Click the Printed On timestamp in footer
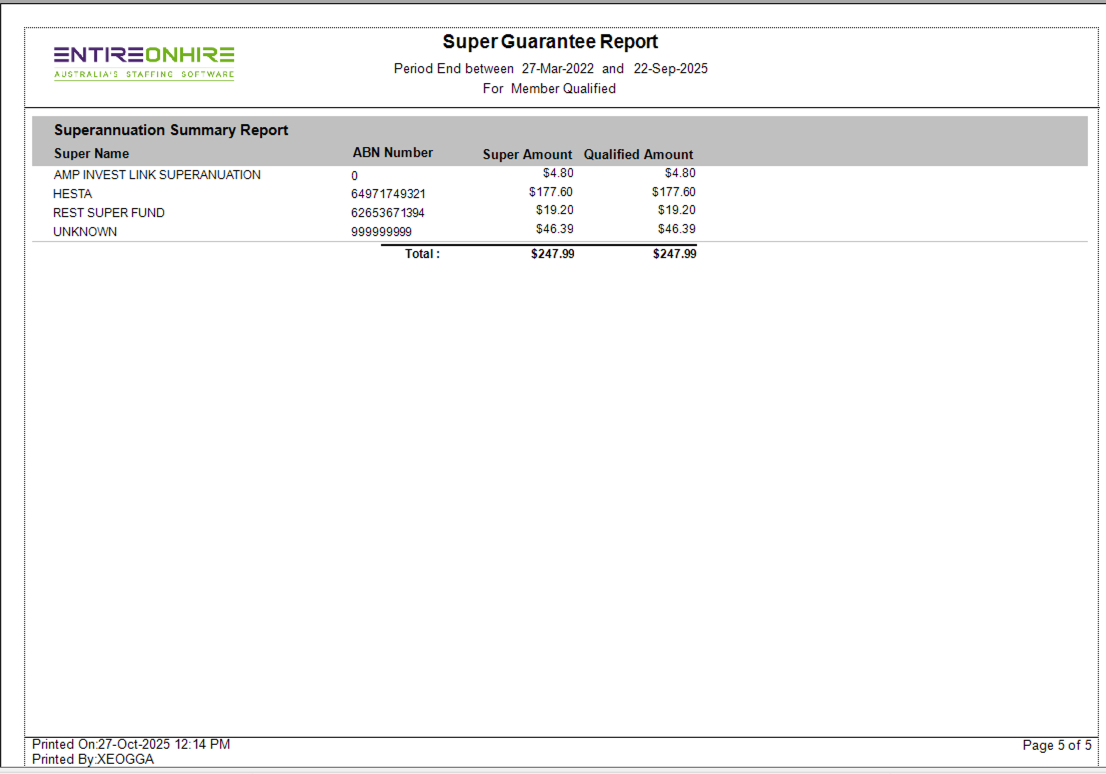Image resolution: width=1106 pixels, height=774 pixels. pyautogui.click(x=131, y=745)
